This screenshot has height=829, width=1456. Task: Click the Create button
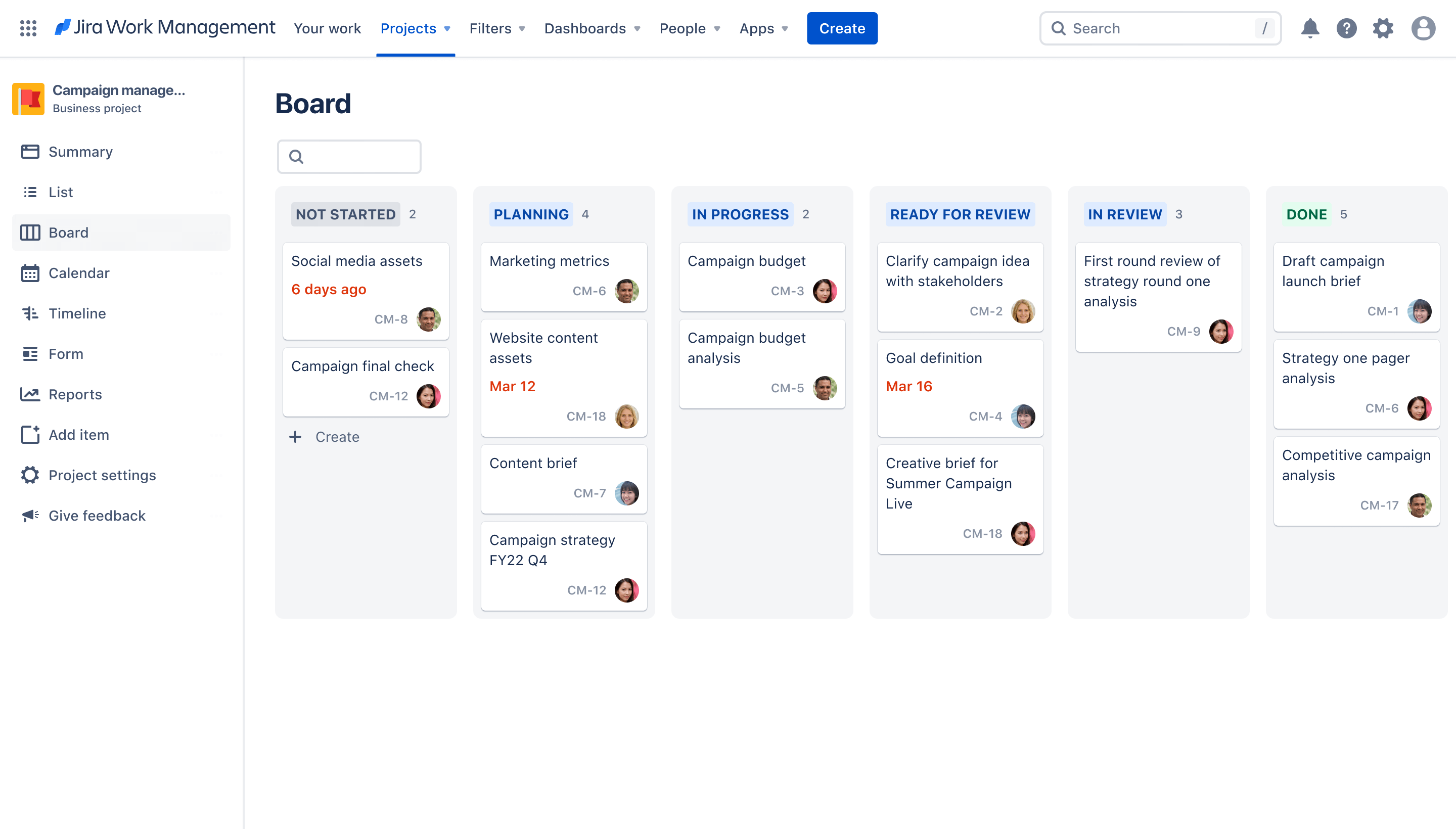tap(842, 28)
